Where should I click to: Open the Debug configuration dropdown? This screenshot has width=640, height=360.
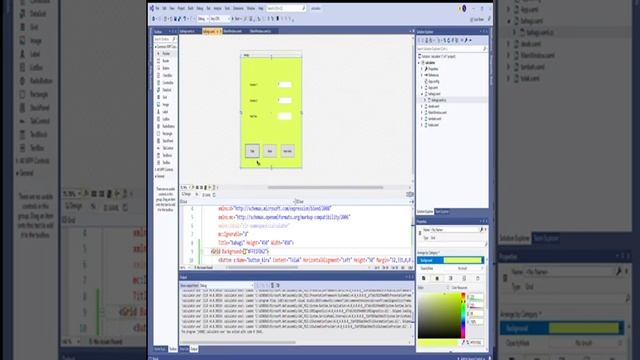pyautogui.click(x=203, y=19)
